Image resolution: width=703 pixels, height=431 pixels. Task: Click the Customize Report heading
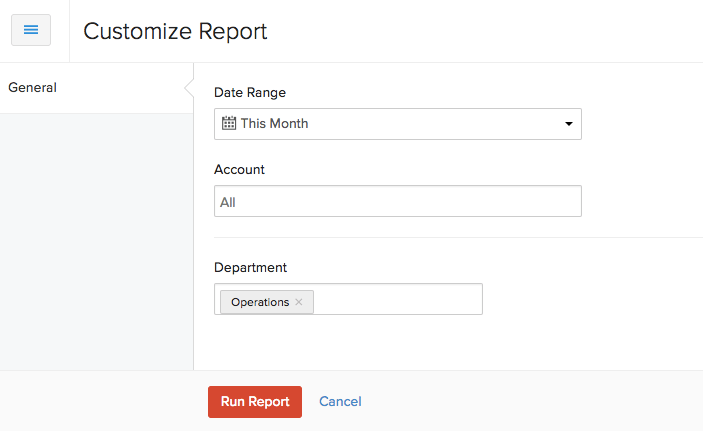[x=175, y=31]
